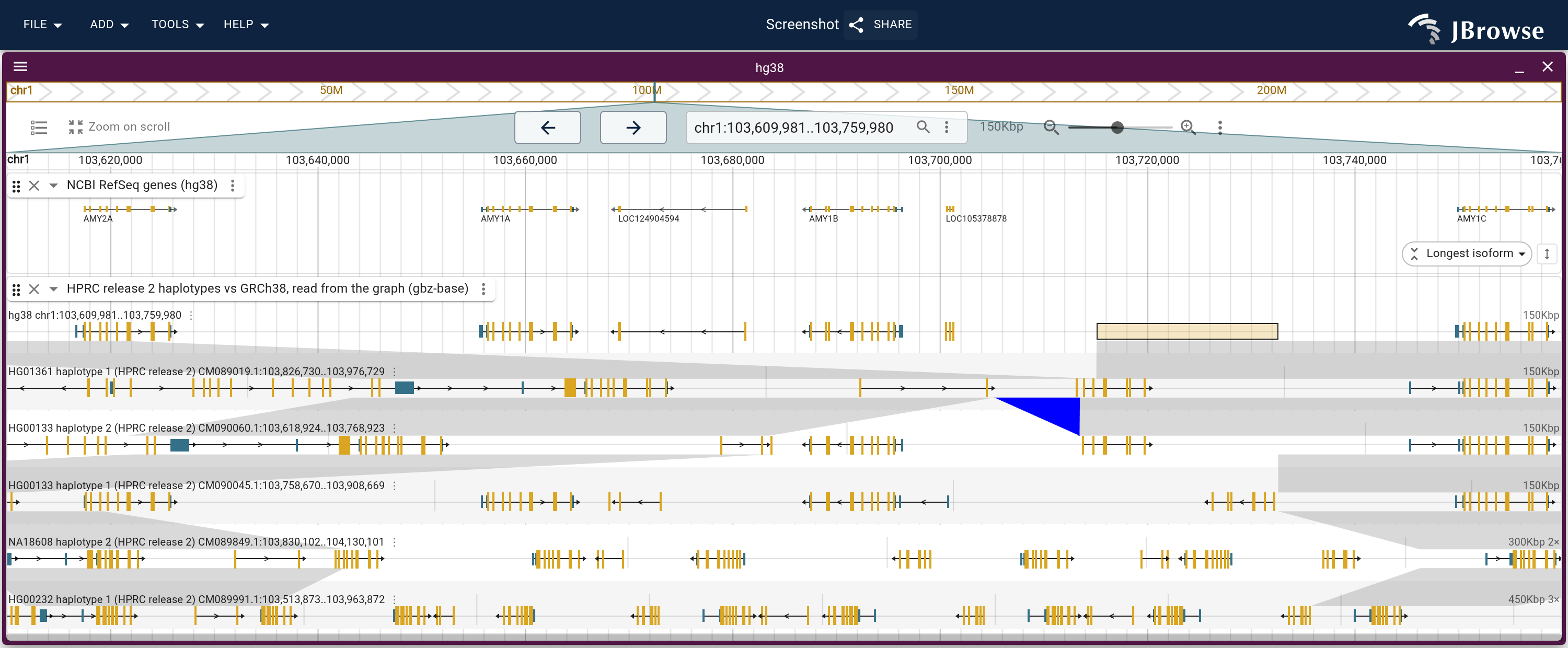Open options for HG00232 haplotype 1 row
This screenshot has width=1568, height=648.
point(395,599)
